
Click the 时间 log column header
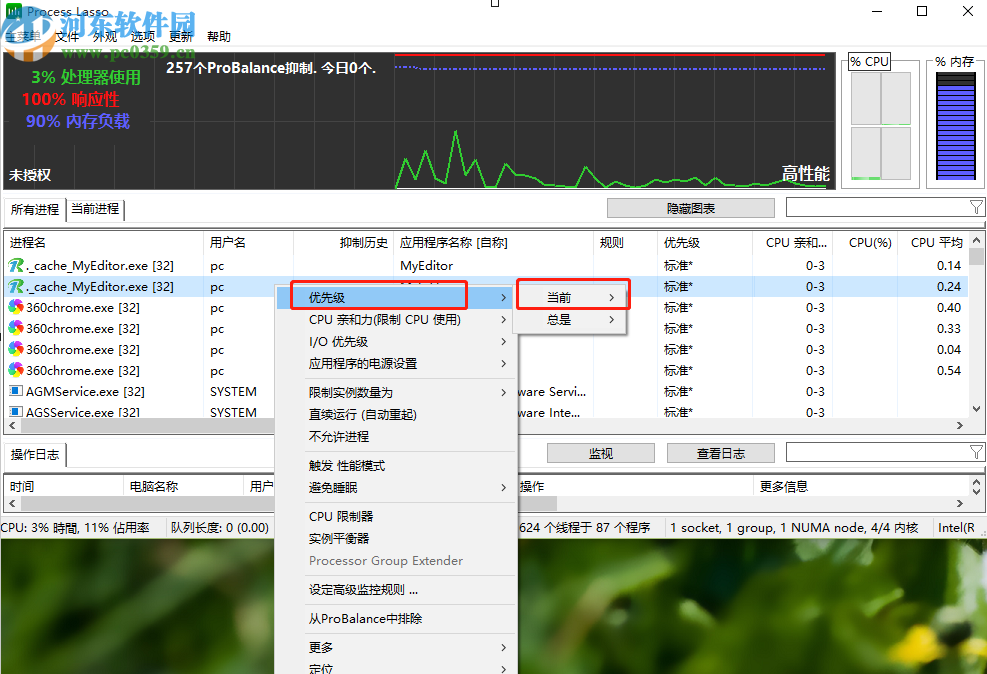(63, 486)
